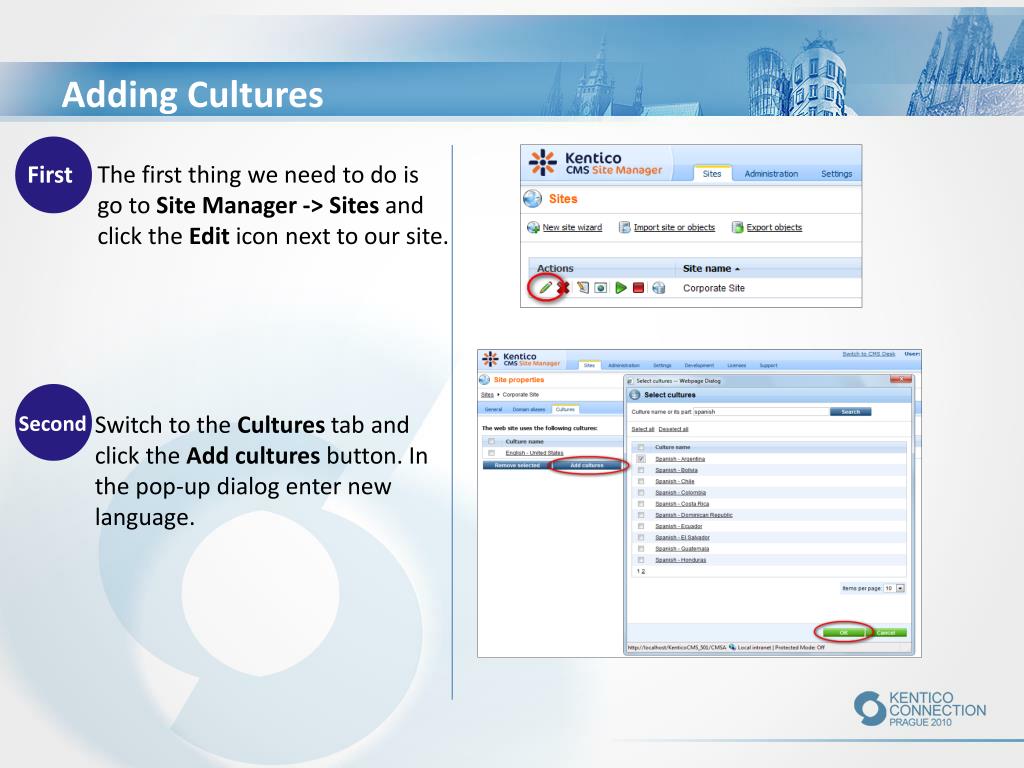
Task: Click the English - United States culture link
Action: click(x=534, y=453)
